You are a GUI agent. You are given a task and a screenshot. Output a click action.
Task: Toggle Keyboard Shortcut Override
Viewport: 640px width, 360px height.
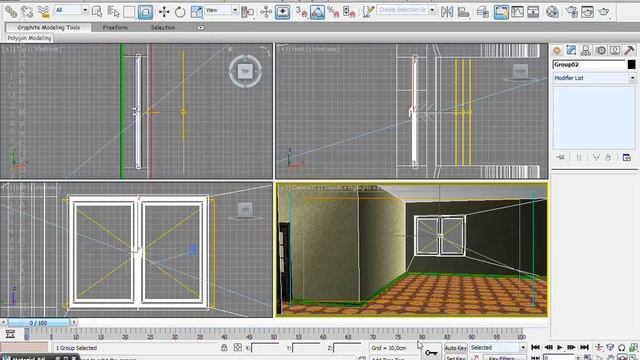[282, 11]
